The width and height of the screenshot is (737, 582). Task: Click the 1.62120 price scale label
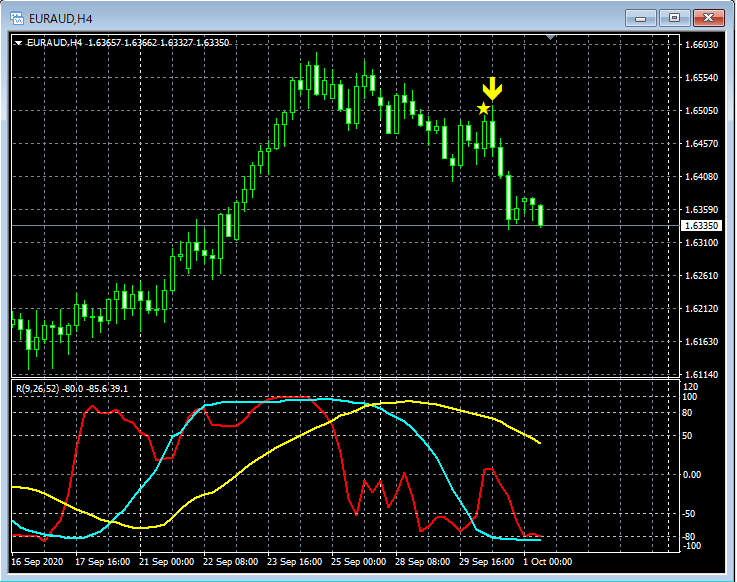701,308
